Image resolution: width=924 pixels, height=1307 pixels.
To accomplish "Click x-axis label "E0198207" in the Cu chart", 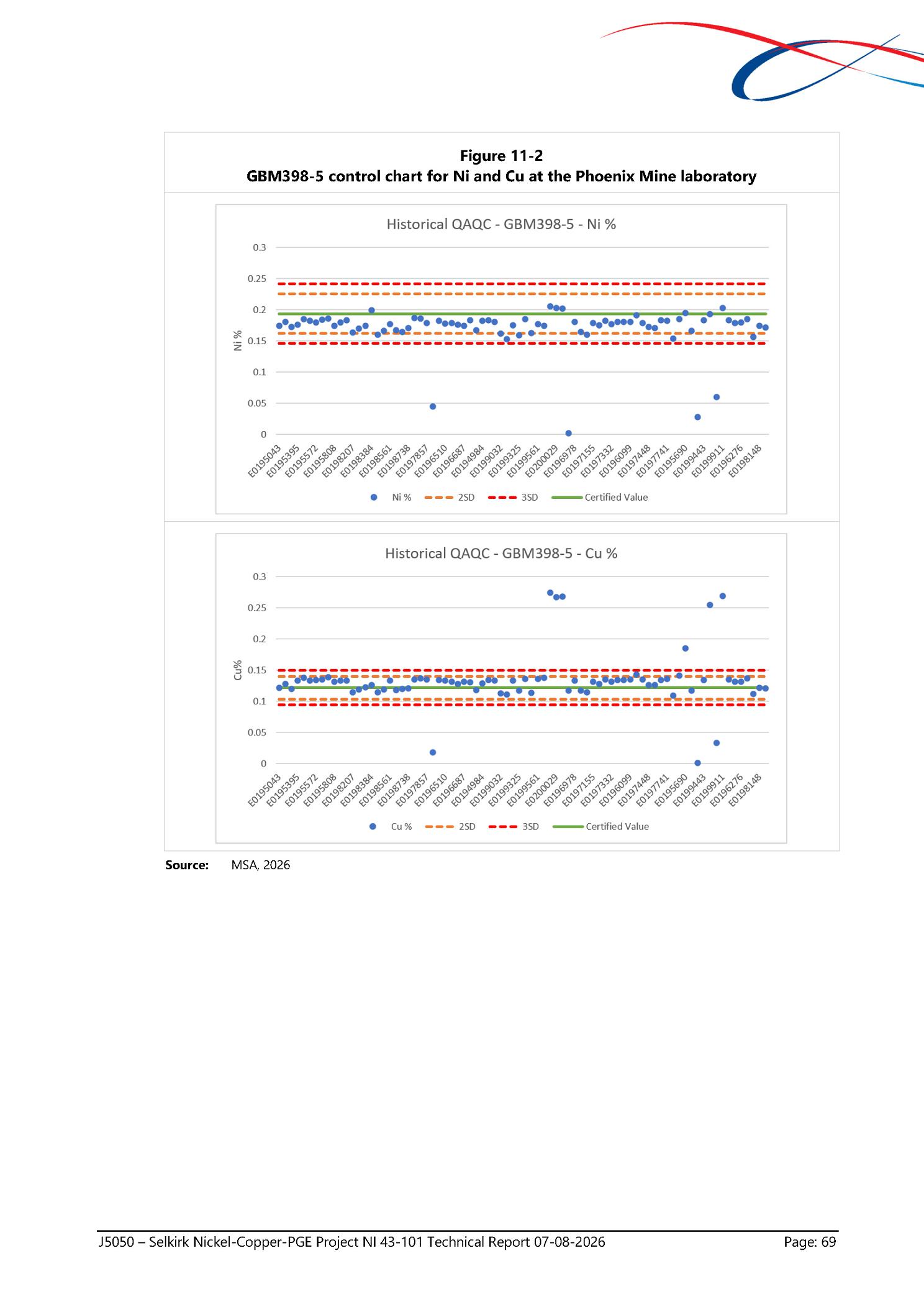I will click(338, 790).
